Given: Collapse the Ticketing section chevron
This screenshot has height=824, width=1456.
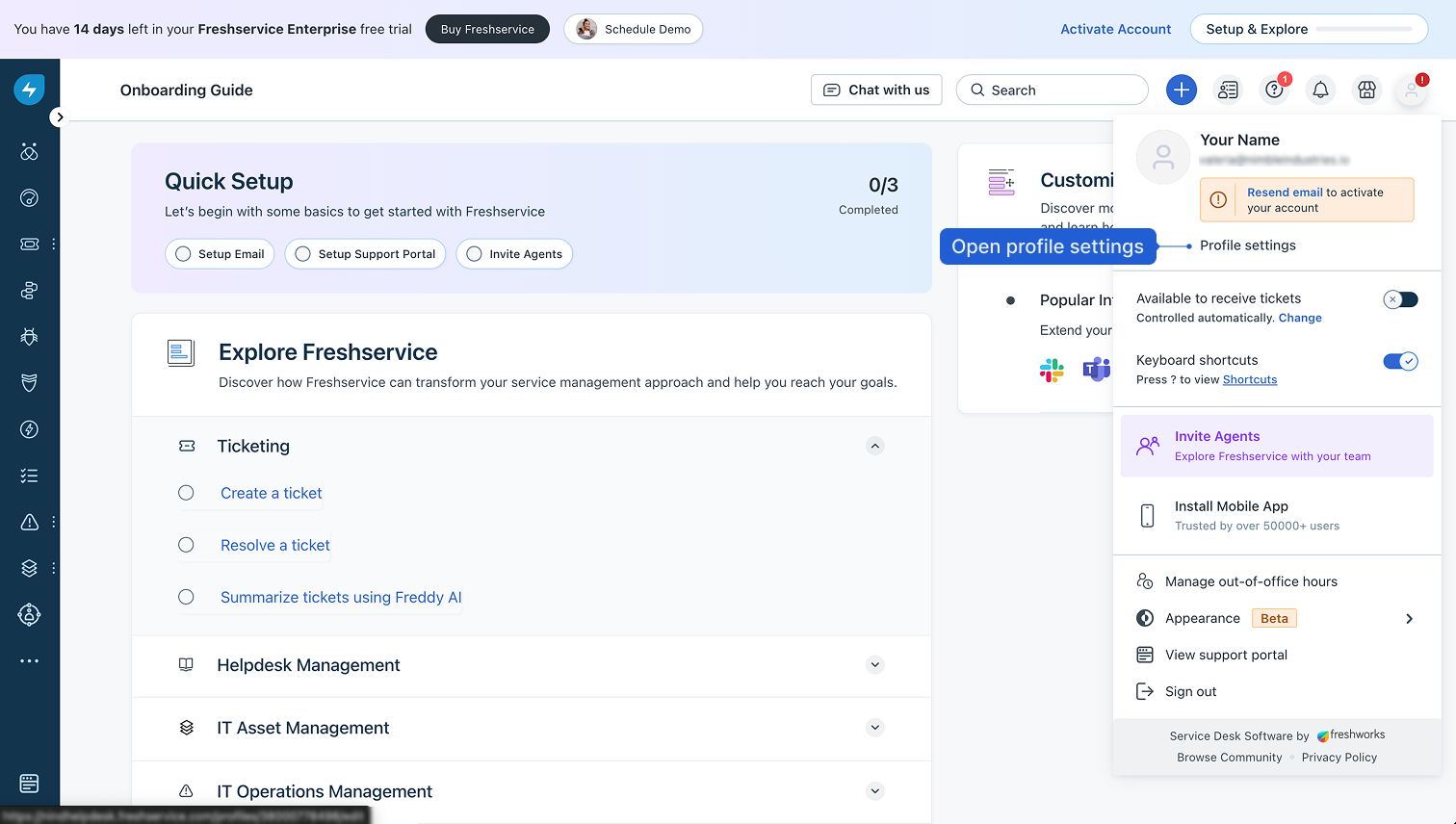Looking at the screenshot, I should pyautogui.click(x=874, y=446).
